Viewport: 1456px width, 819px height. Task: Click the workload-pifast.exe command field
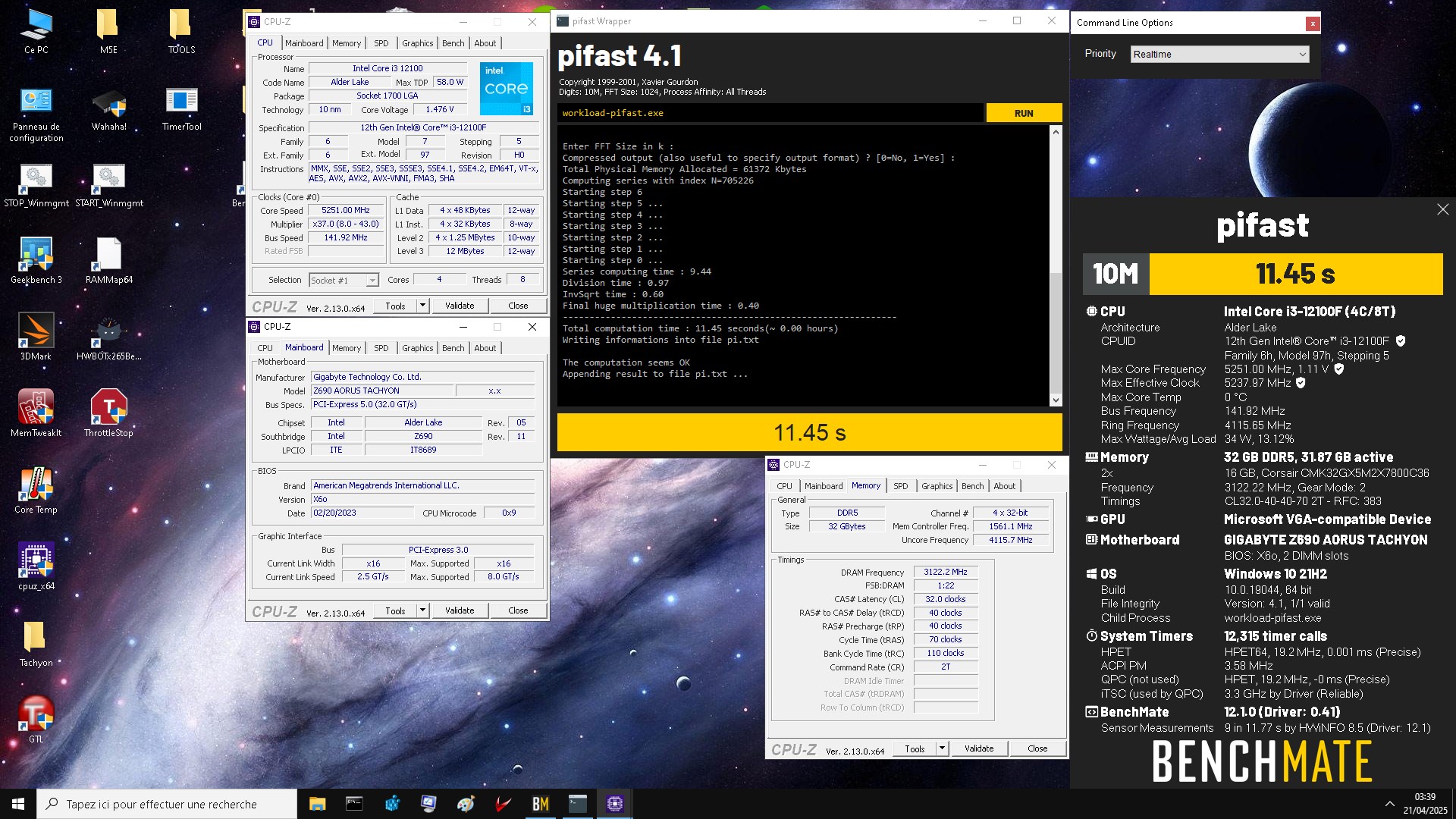pyautogui.click(x=770, y=113)
